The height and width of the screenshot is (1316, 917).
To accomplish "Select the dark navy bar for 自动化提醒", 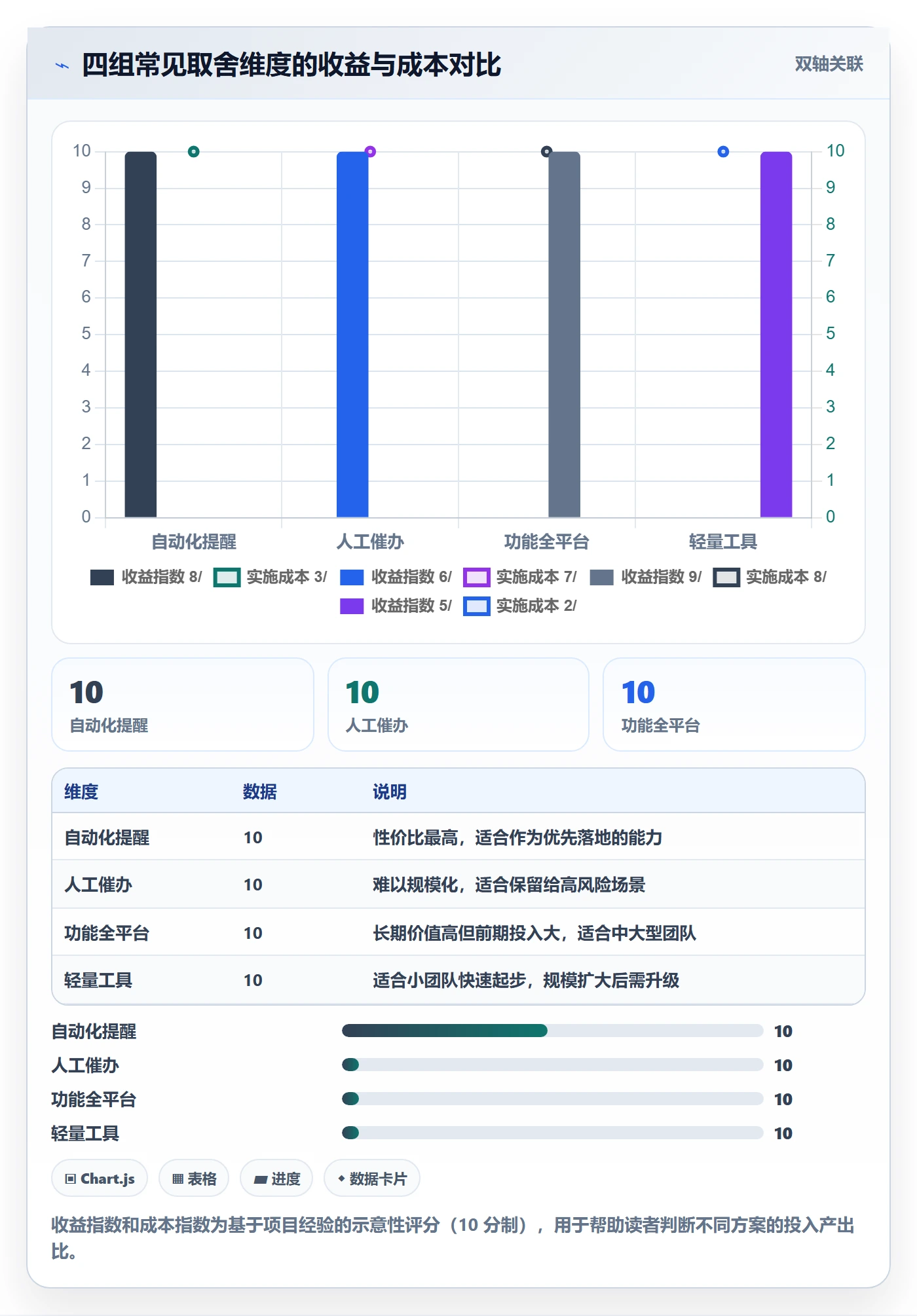I will coord(141,335).
